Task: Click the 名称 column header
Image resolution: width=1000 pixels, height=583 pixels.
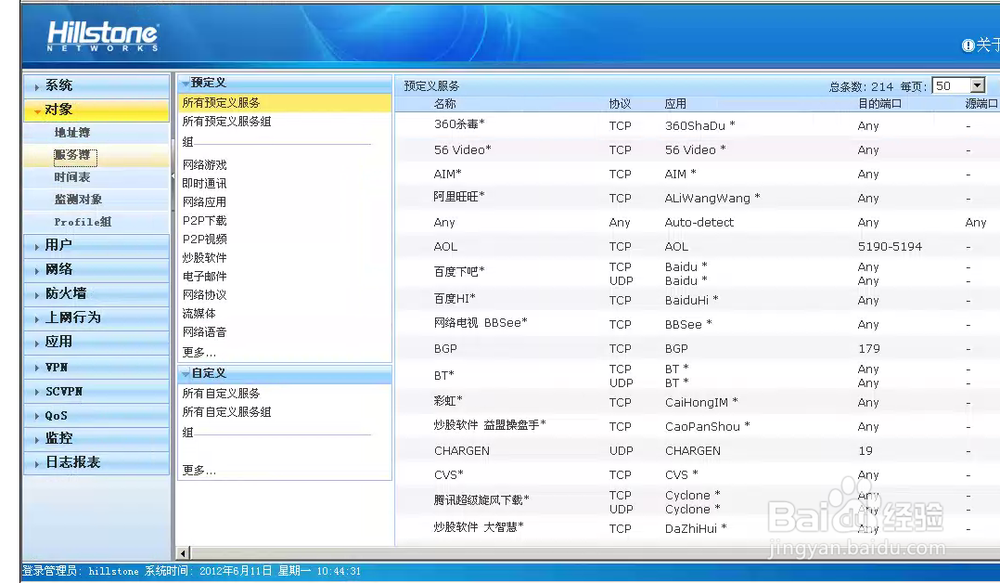Action: 445,104
